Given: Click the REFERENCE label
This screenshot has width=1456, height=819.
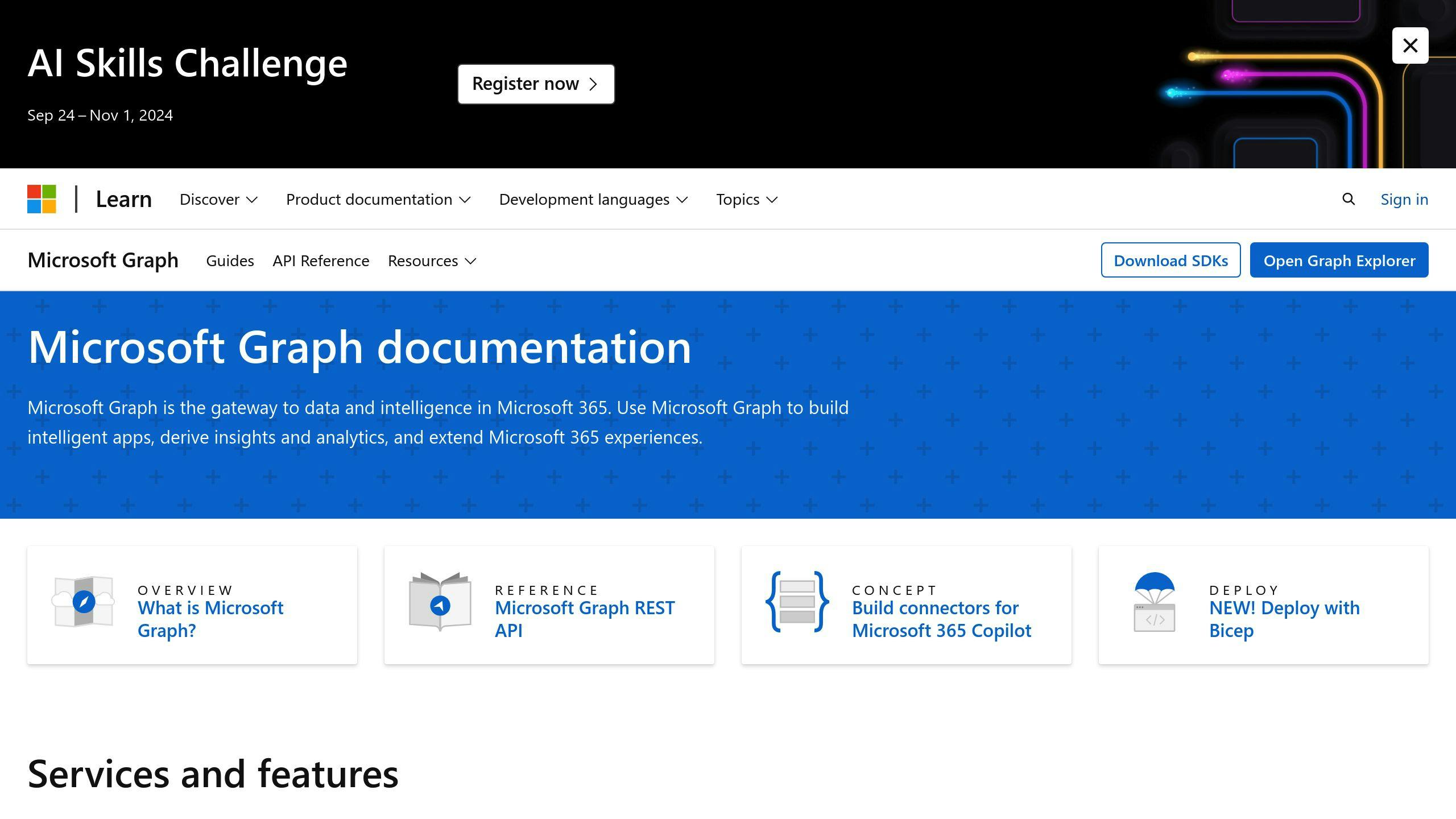Looking at the screenshot, I should tap(547, 590).
